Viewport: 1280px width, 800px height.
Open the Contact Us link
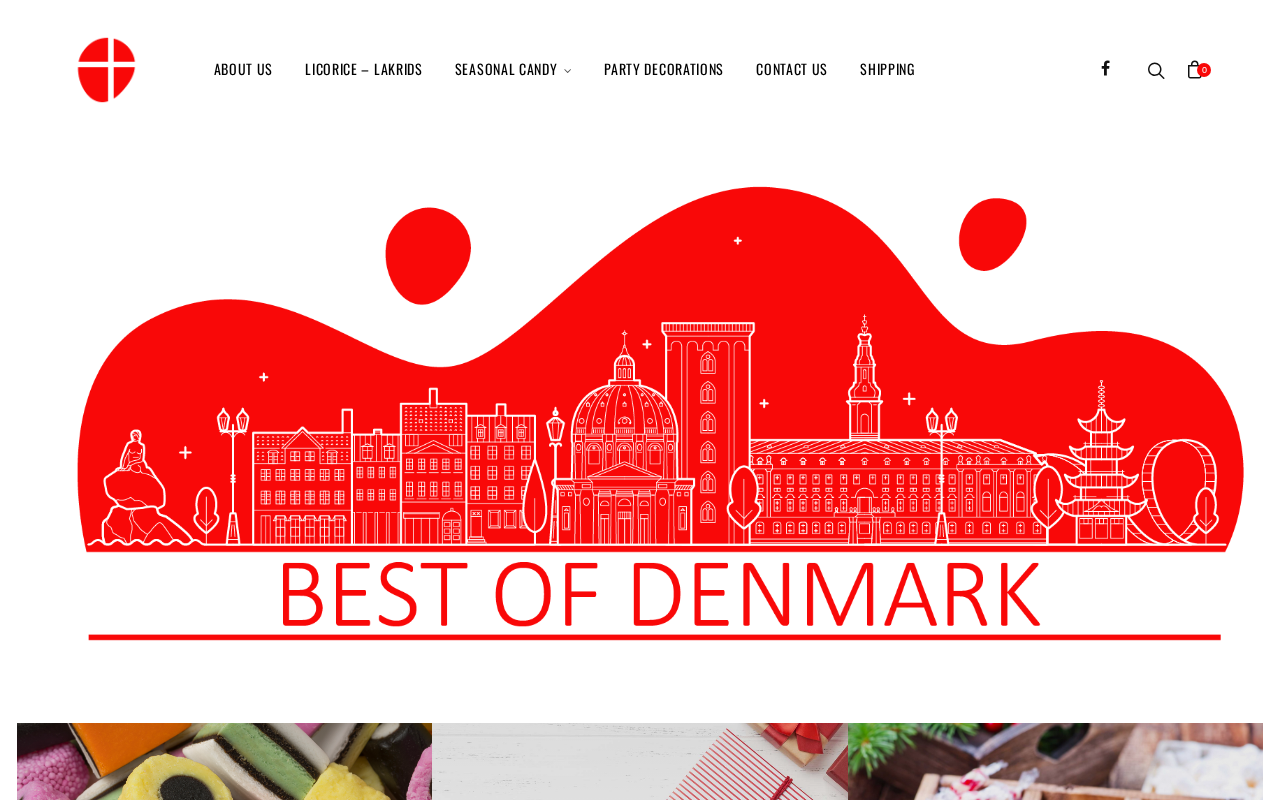click(792, 69)
